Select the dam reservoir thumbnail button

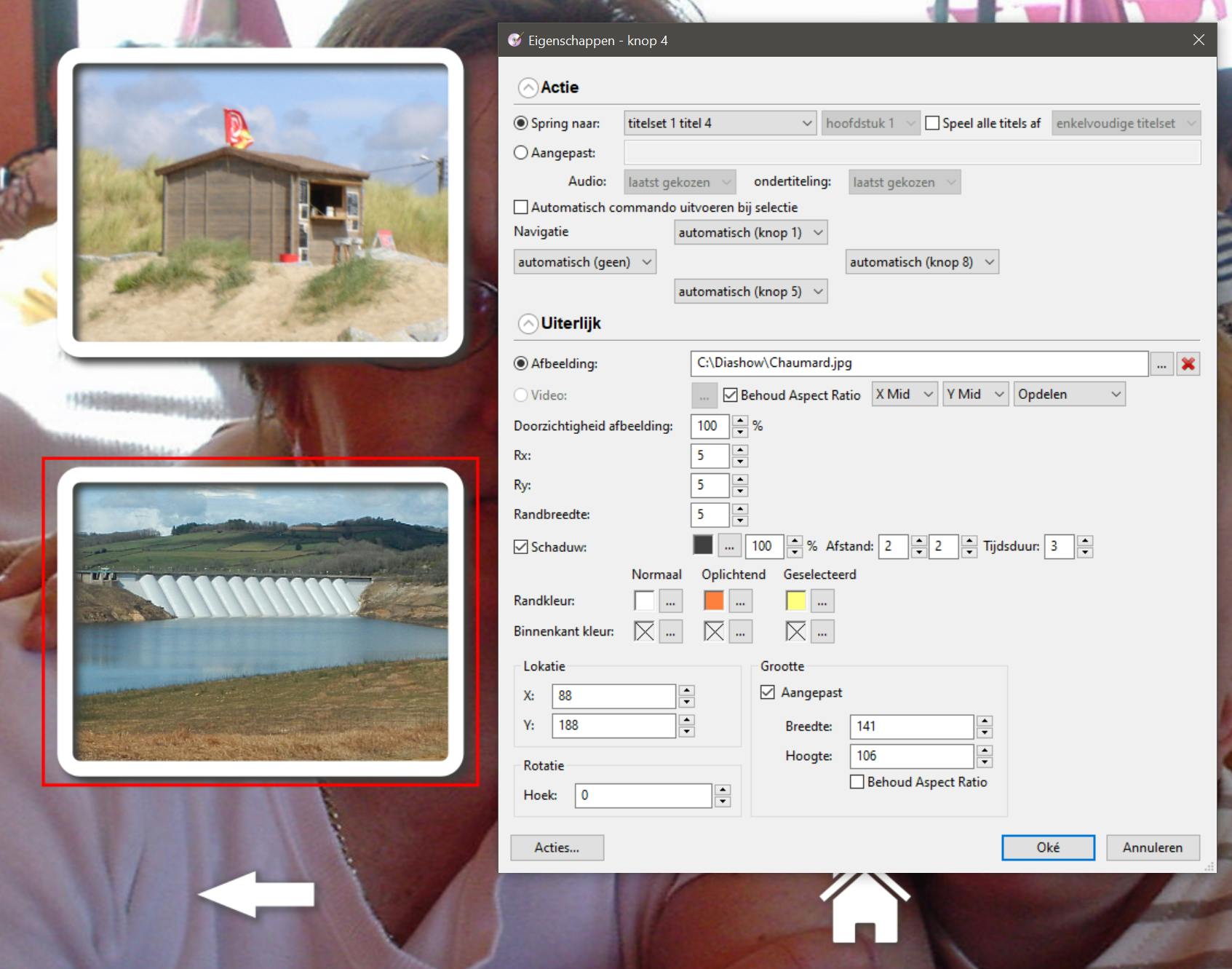point(261,622)
